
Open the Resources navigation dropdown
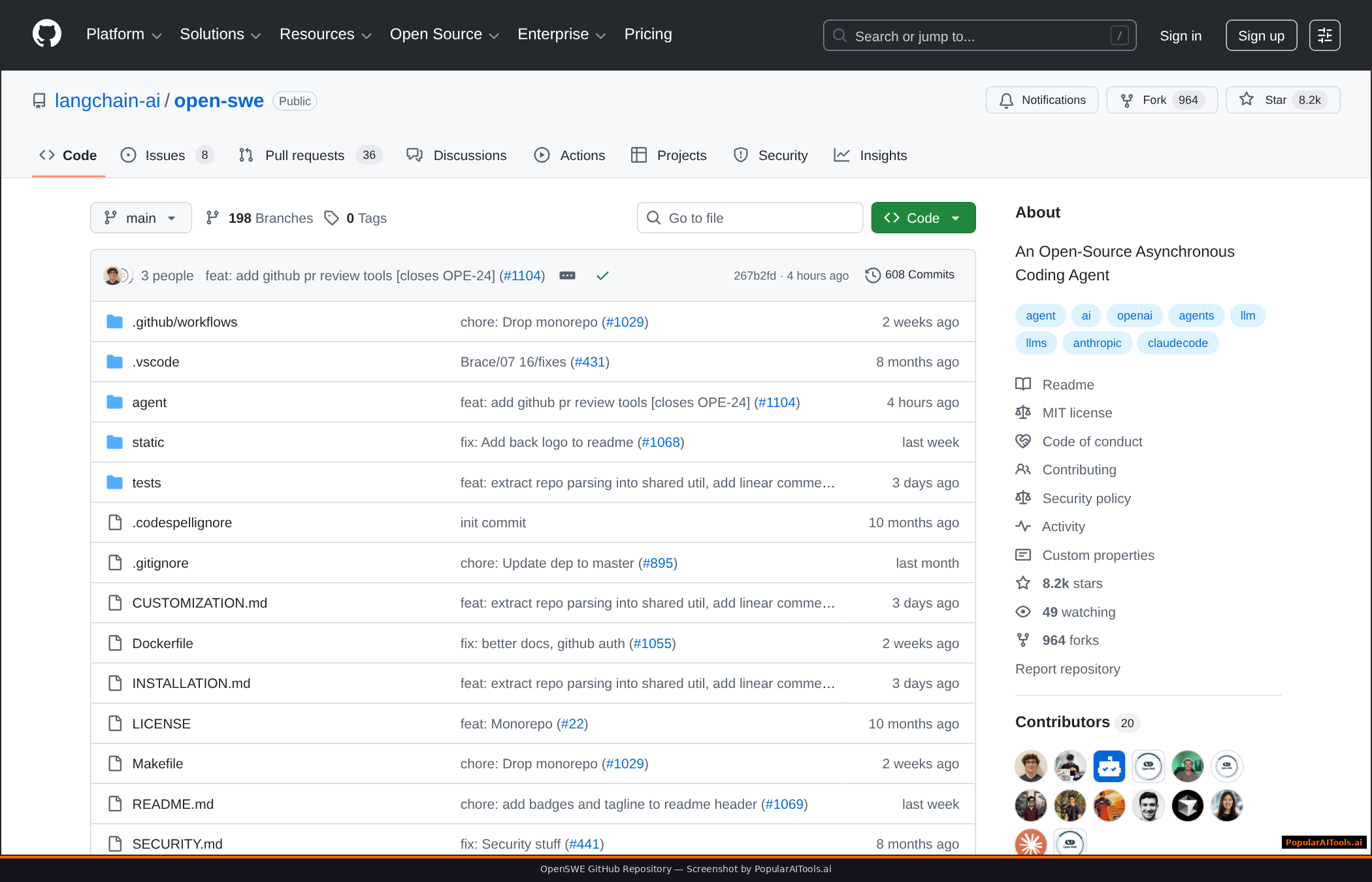325,34
